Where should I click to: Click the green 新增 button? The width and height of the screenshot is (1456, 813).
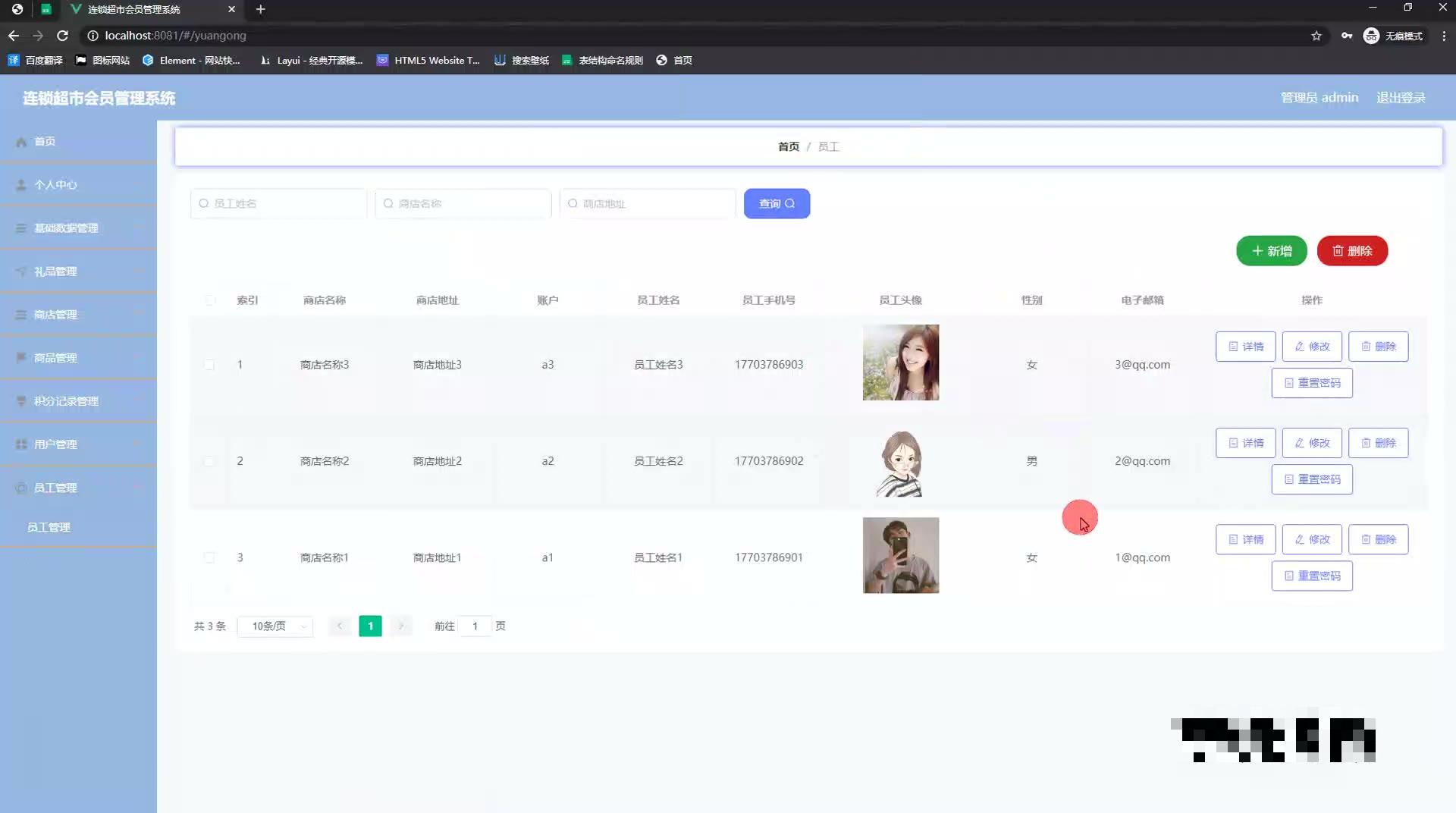pyautogui.click(x=1271, y=251)
